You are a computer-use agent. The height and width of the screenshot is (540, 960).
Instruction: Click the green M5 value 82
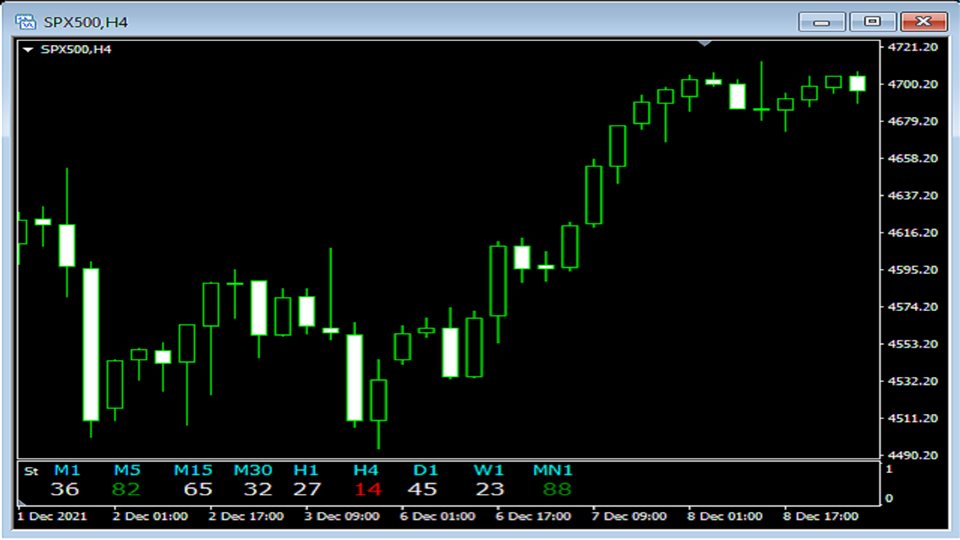click(x=126, y=489)
